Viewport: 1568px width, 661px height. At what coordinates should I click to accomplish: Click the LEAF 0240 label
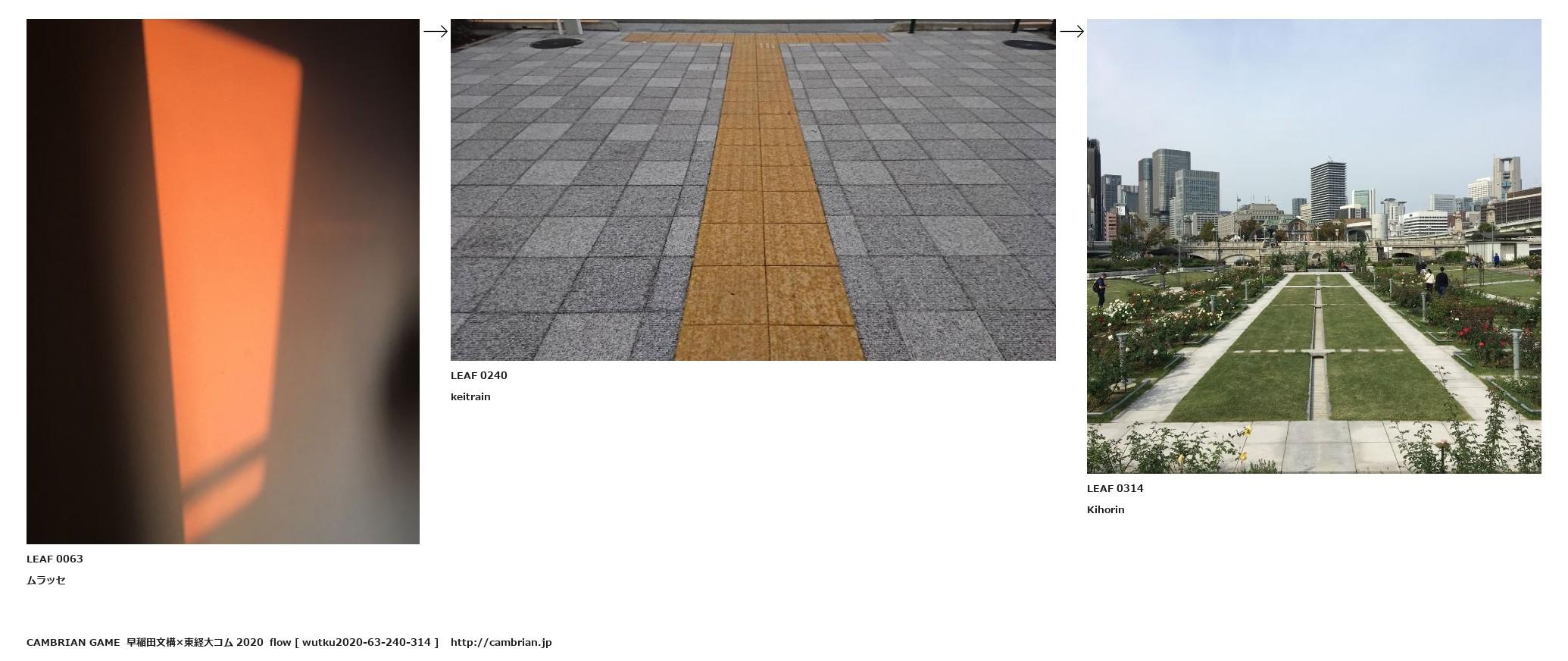[x=479, y=375]
